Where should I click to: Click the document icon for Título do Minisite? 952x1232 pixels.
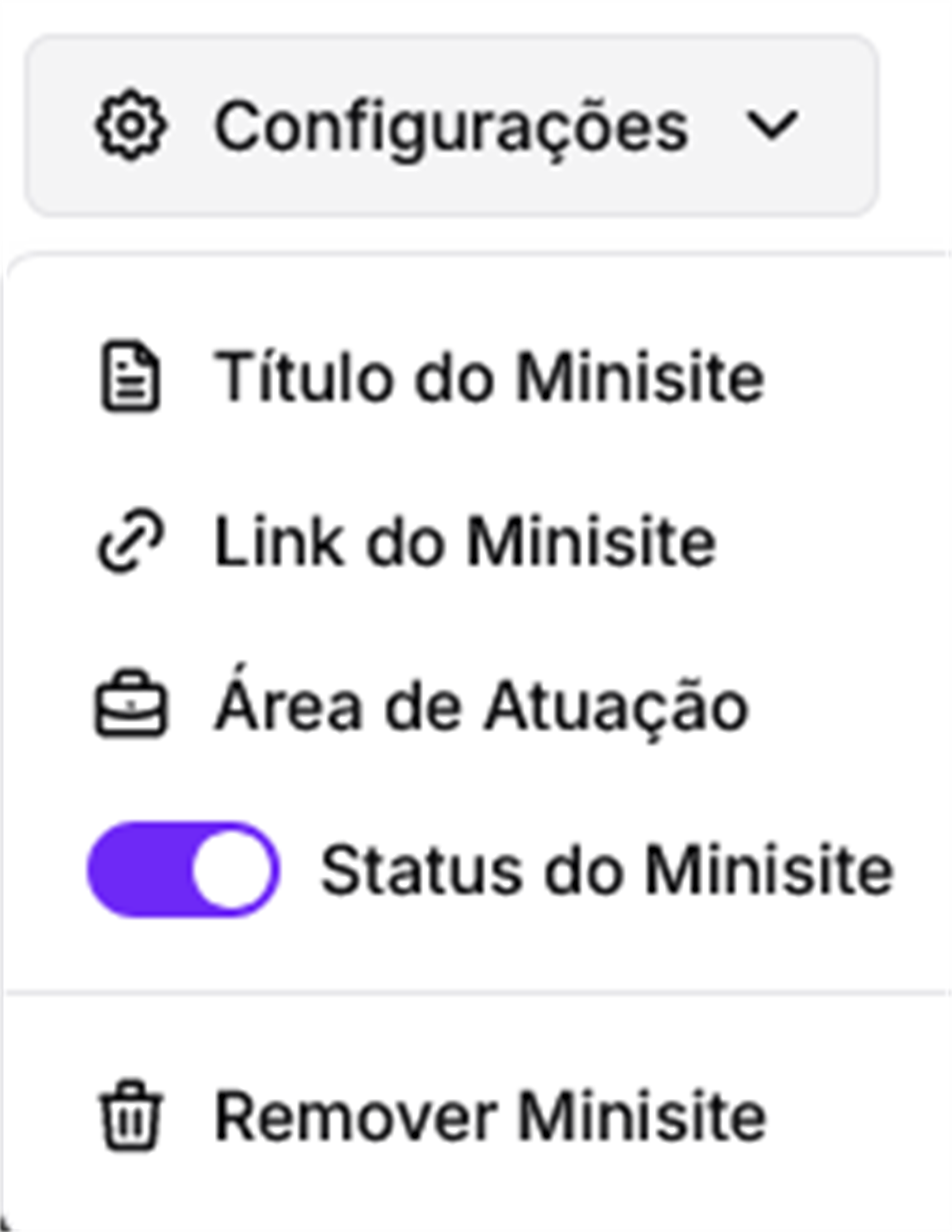[x=131, y=376]
